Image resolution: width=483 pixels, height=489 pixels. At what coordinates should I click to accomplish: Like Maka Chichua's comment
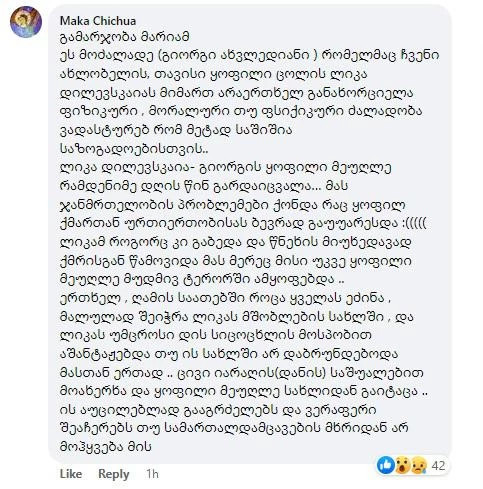(x=71, y=474)
